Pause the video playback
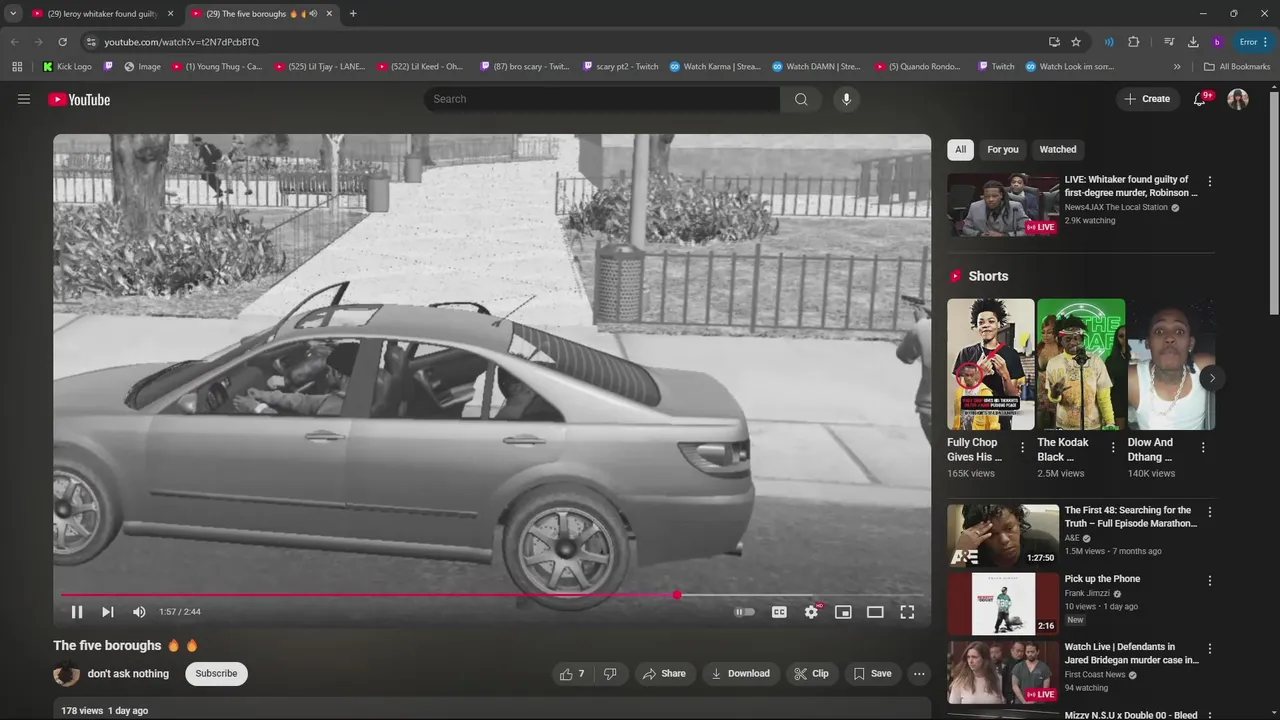Image resolution: width=1280 pixels, height=720 pixels. click(x=77, y=612)
